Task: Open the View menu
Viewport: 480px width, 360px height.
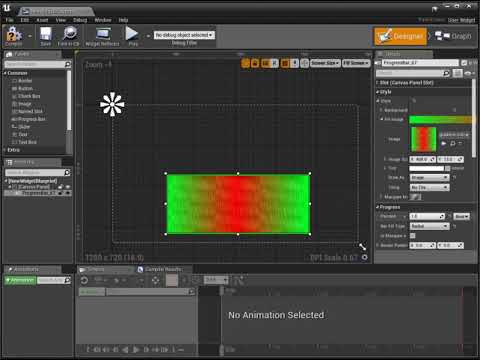Action: point(61,20)
